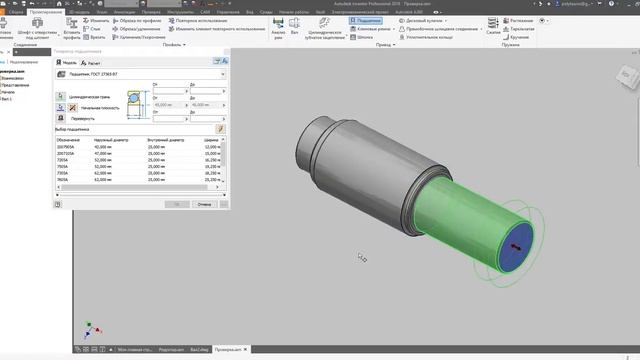The width and height of the screenshot is (640, 360).
Task: Click the bearing filter icon beside Выбор подшипника
Action: point(220,129)
